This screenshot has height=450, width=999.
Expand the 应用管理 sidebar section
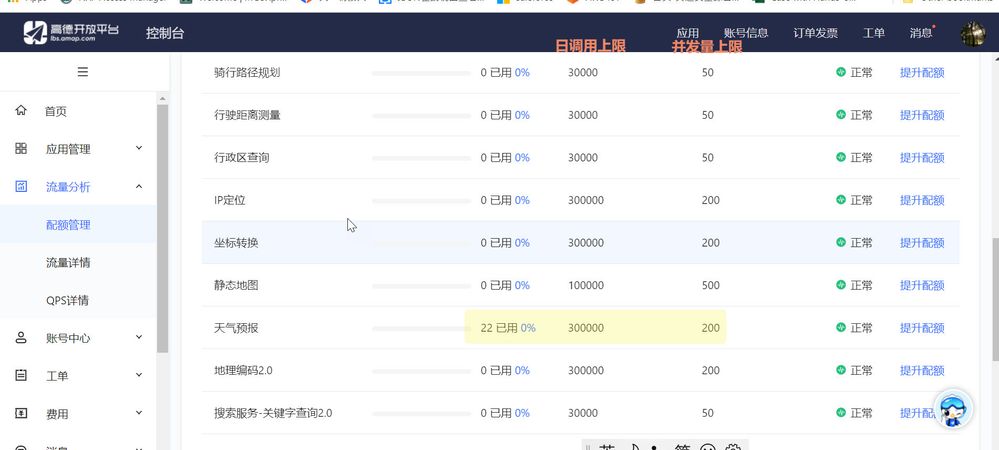click(139, 148)
